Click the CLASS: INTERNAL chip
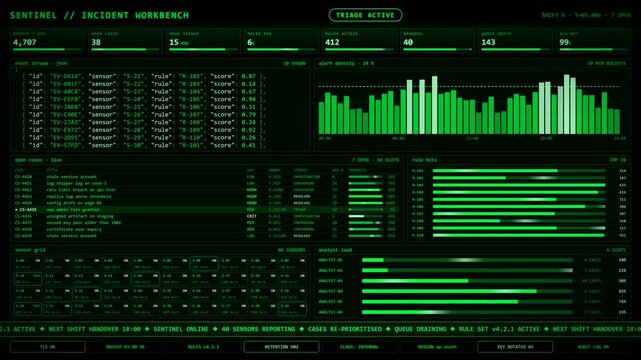Image resolution: width=641 pixels, height=360 pixels. pos(359,347)
